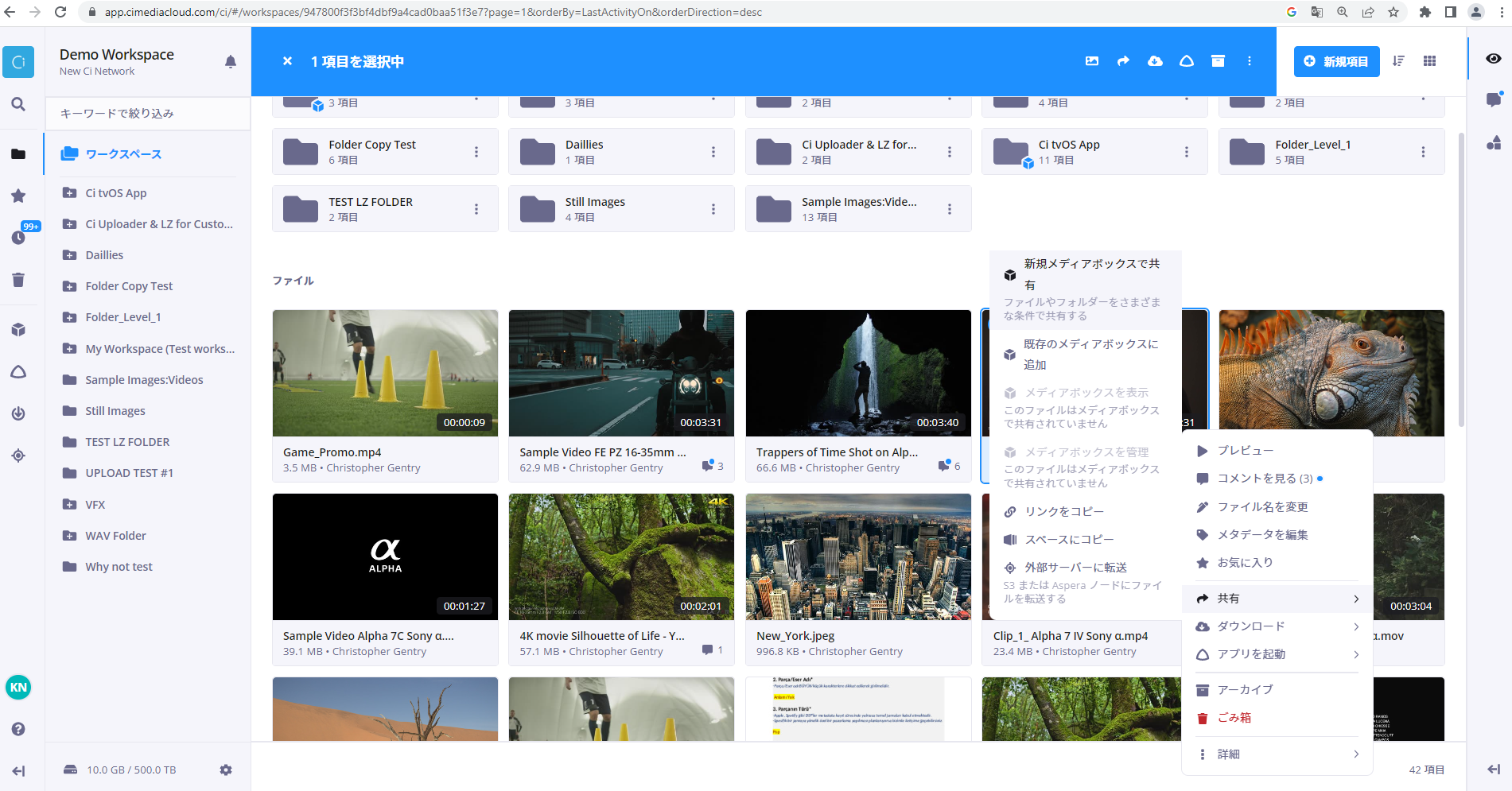The width and height of the screenshot is (1512, 791).
Task: Open storage settings gear icon
Action: click(x=226, y=770)
